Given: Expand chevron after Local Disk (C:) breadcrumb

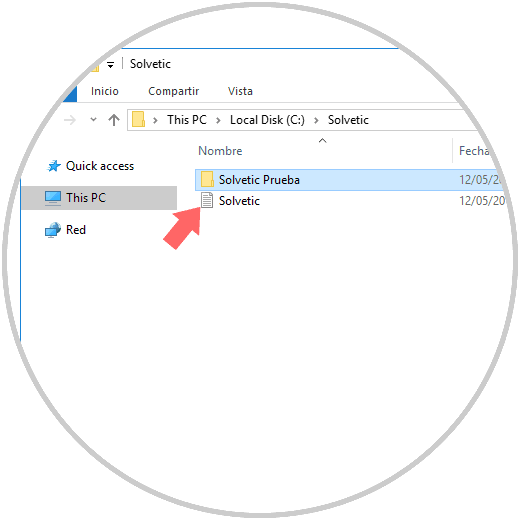Looking at the screenshot, I should coord(316,120).
